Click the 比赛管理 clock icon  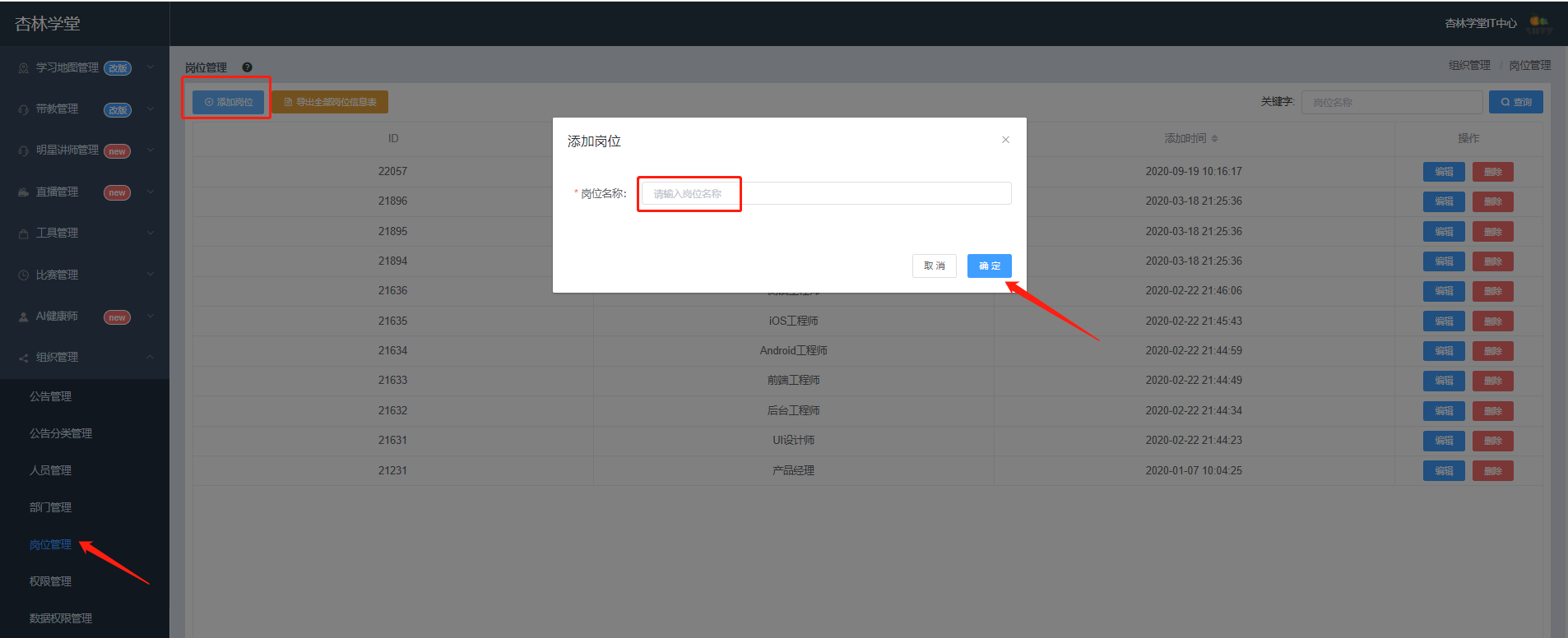[x=24, y=275]
